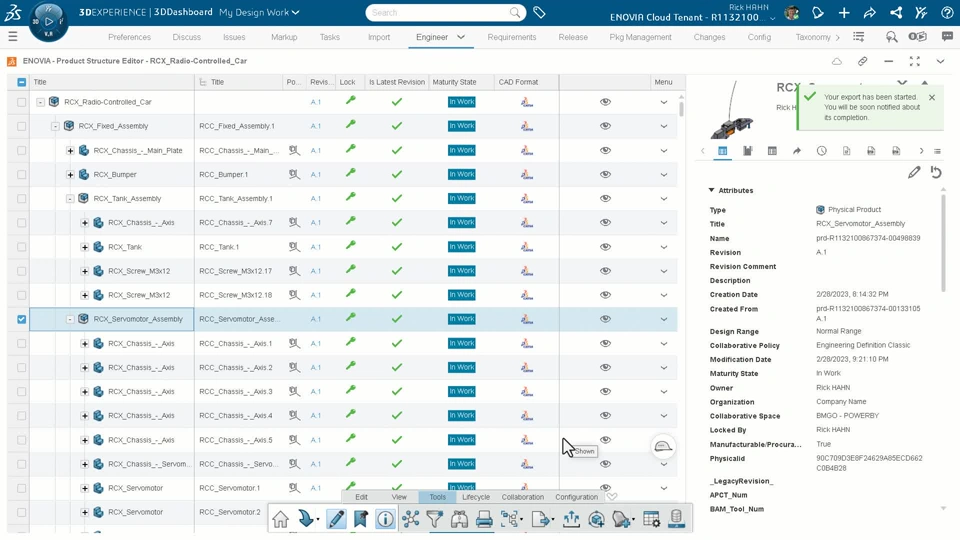
Task: Click the link chain icon in widget header
Action: [x=863, y=61]
